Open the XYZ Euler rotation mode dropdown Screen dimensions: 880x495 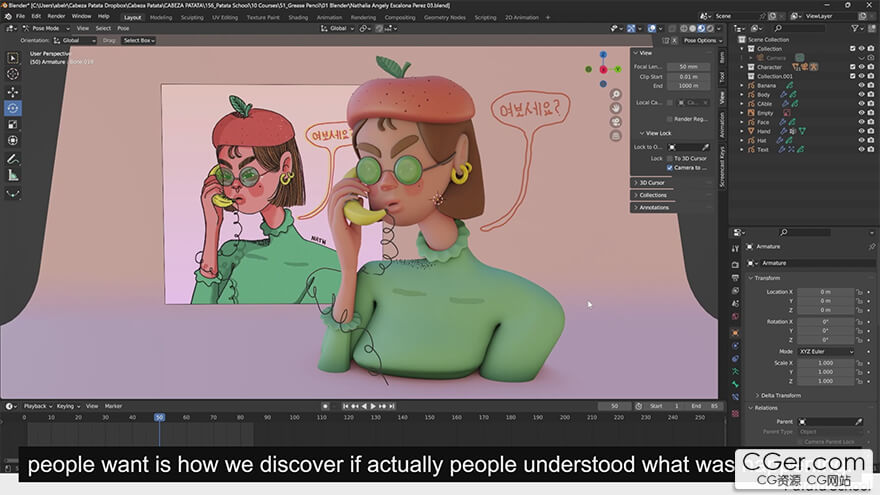826,351
